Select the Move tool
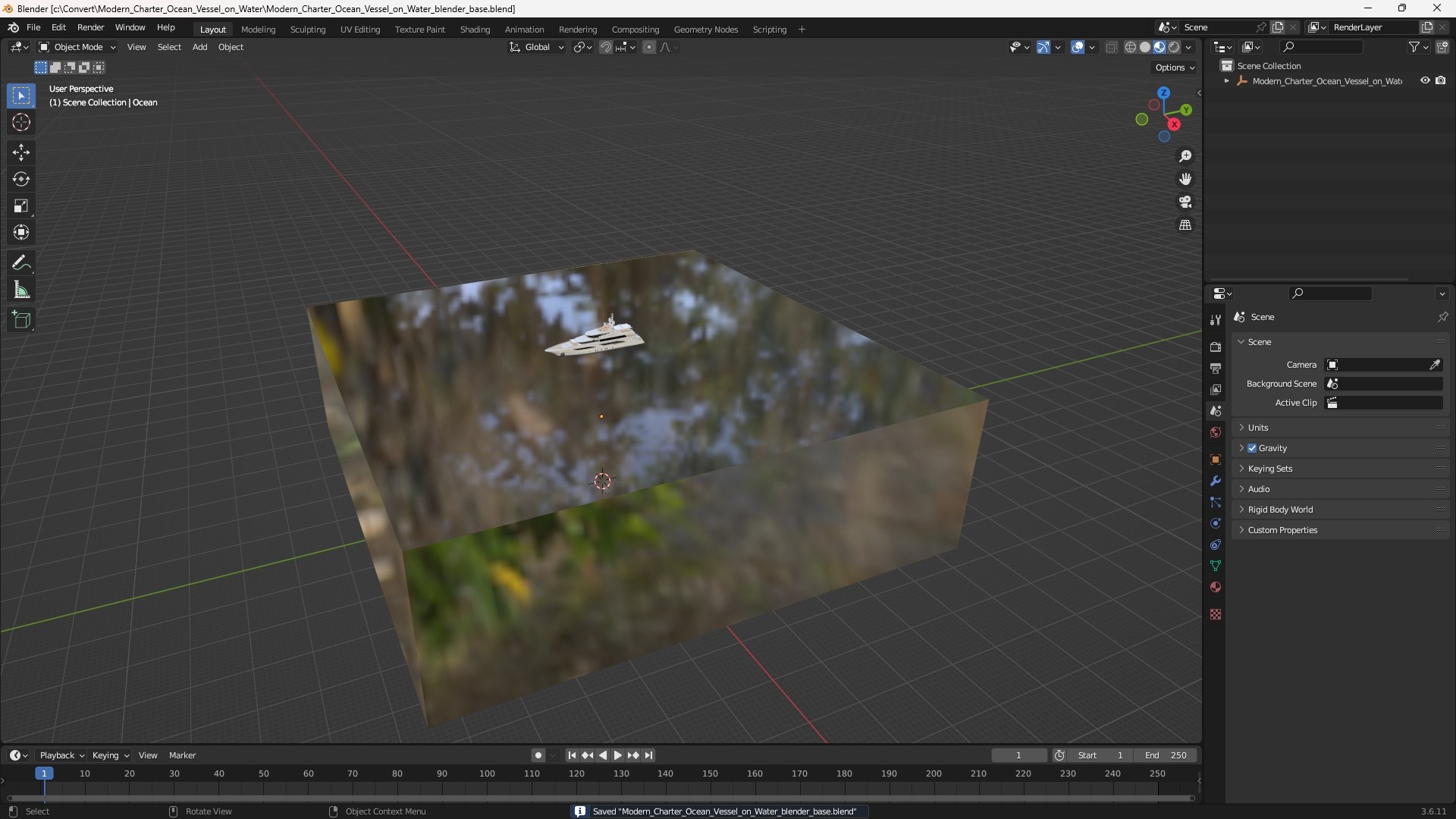This screenshot has height=819, width=1456. click(20, 152)
